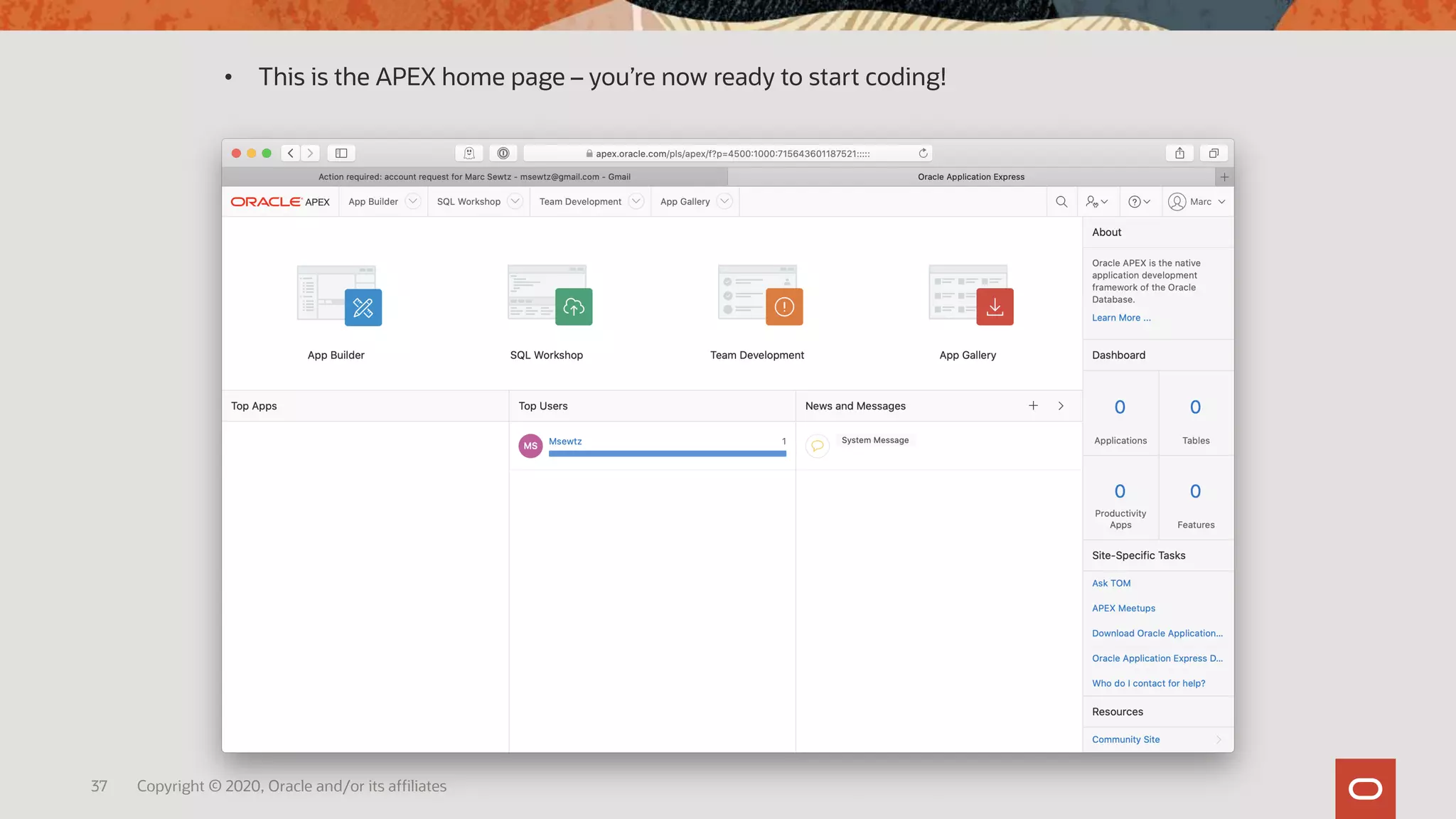The height and width of the screenshot is (819, 1456).
Task: Open News and Messages with the right arrow
Action: coord(1061,405)
